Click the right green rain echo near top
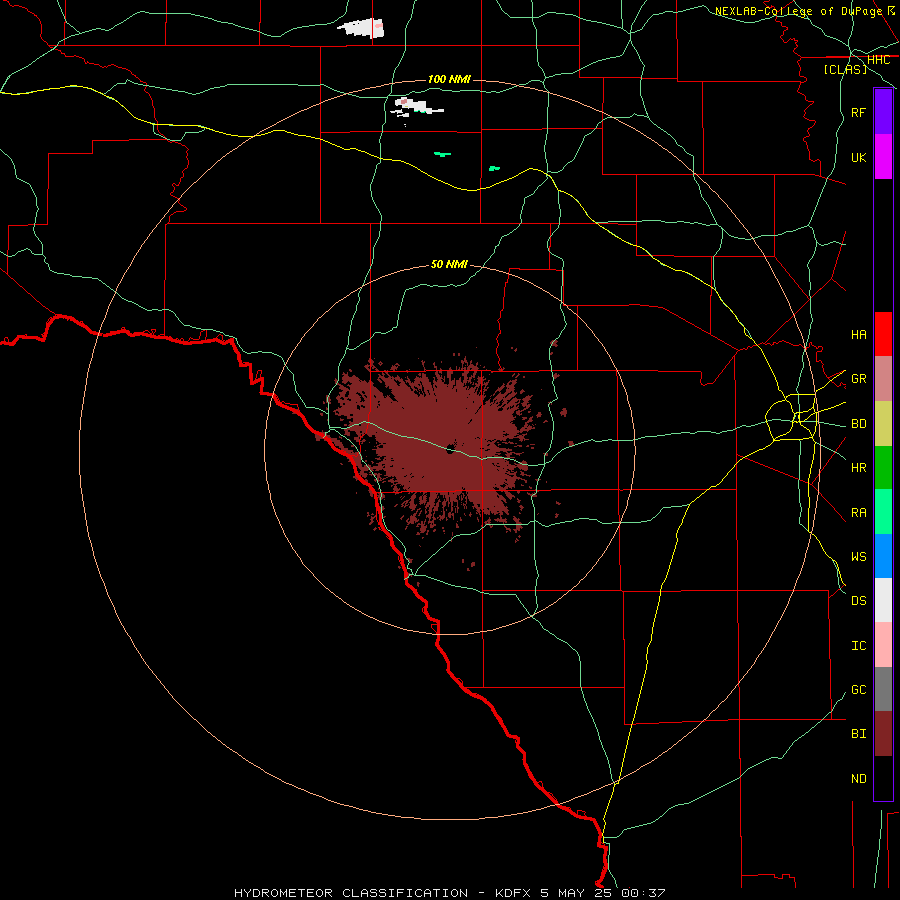900x900 pixels. [494, 168]
